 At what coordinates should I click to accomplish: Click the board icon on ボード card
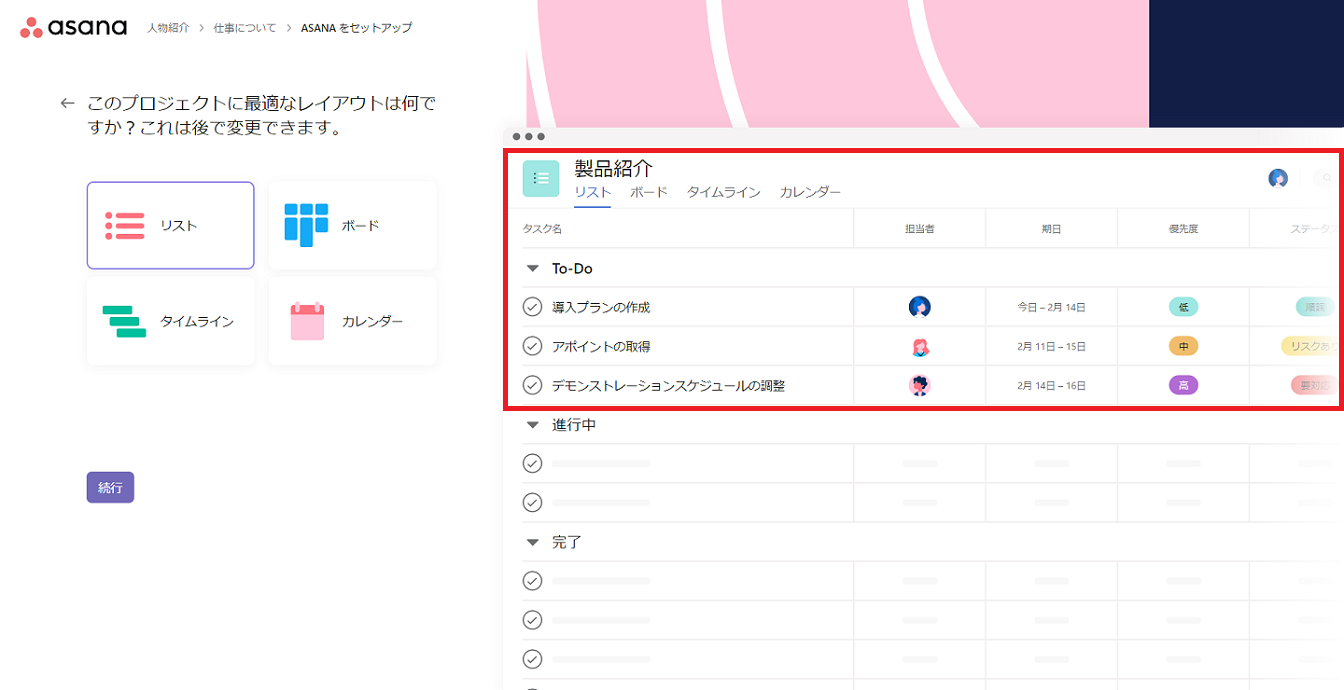pos(306,225)
